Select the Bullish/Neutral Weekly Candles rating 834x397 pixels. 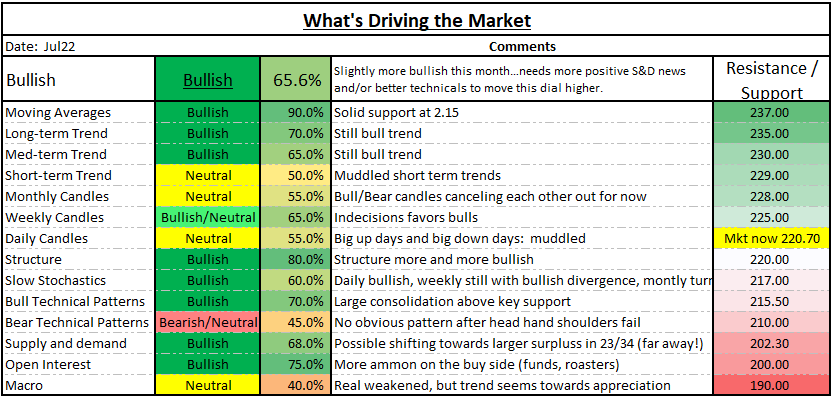[x=207, y=218]
